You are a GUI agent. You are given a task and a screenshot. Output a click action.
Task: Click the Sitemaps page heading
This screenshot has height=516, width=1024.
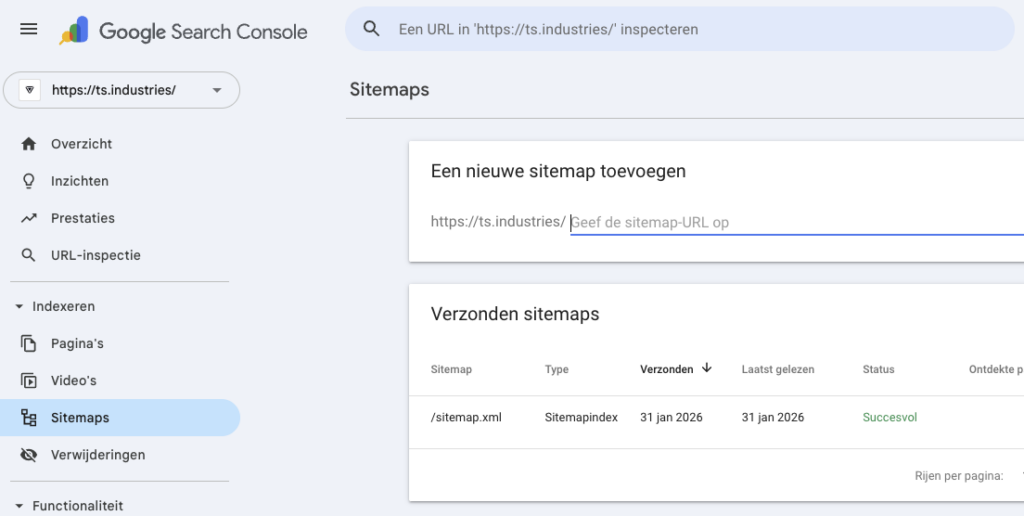tap(389, 89)
